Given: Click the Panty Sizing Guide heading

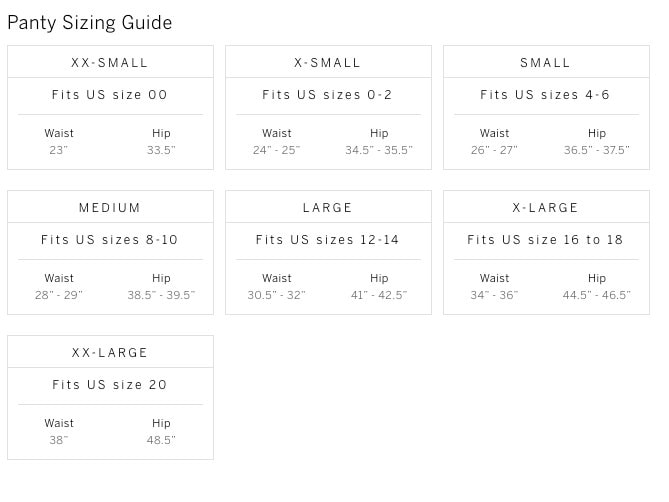Looking at the screenshot, I should tap(90, 23).
